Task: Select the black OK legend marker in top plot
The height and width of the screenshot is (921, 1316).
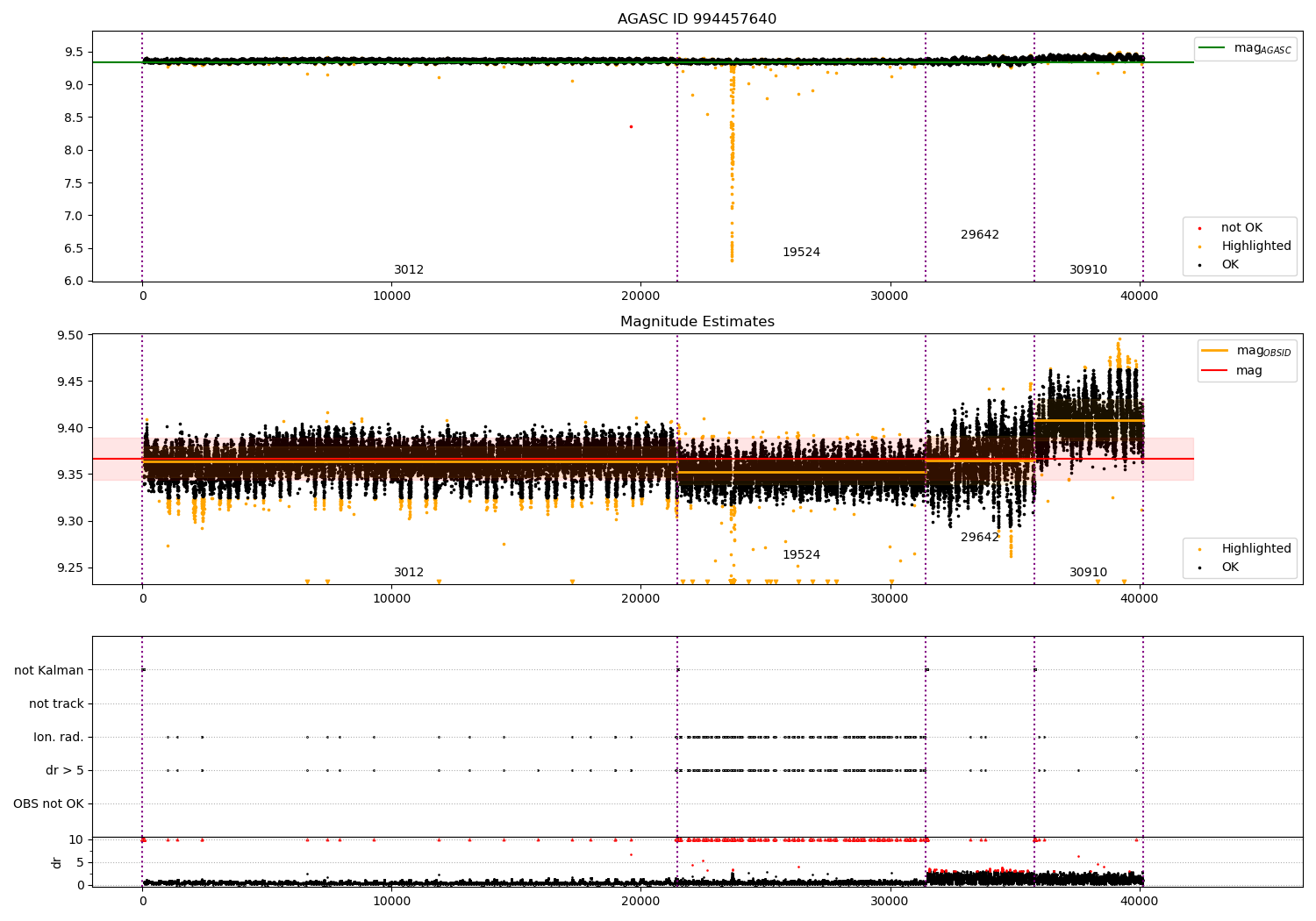Action: click(x=1199, y=265)
